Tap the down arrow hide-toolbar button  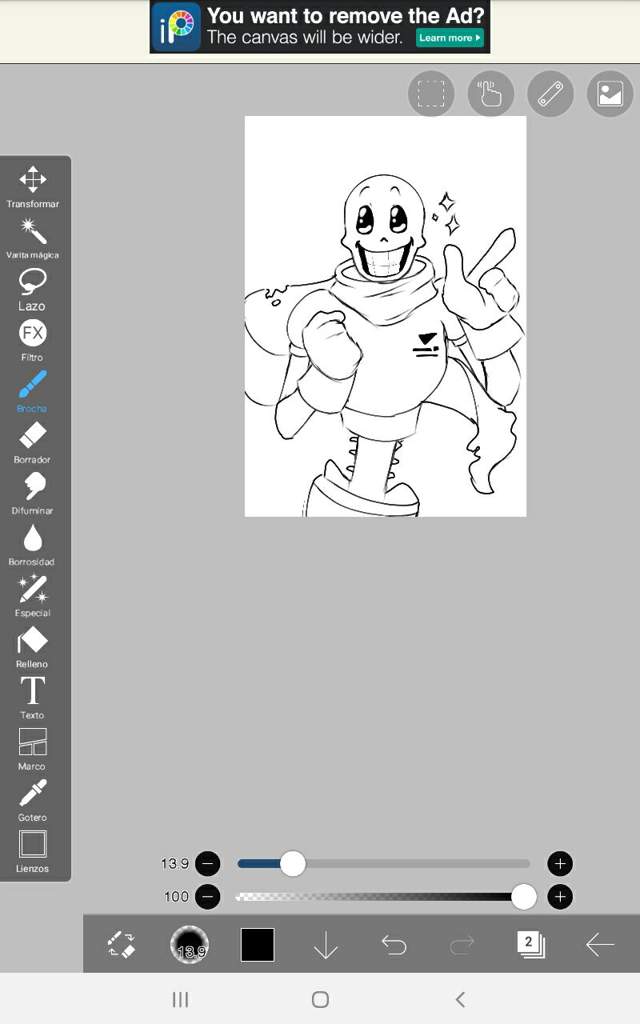[x=325, y=944]
